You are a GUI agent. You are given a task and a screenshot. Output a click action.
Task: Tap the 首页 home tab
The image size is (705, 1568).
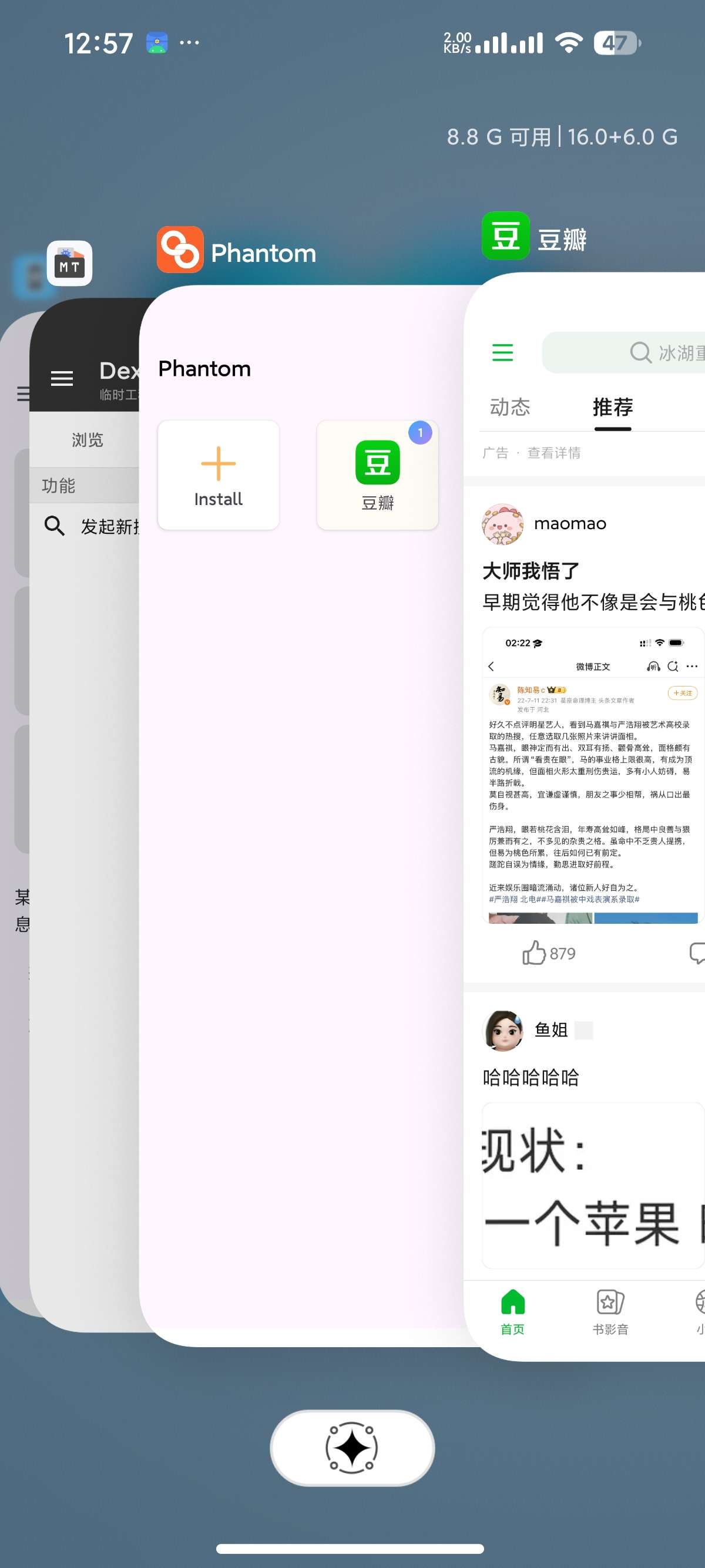click(513, 1313)
